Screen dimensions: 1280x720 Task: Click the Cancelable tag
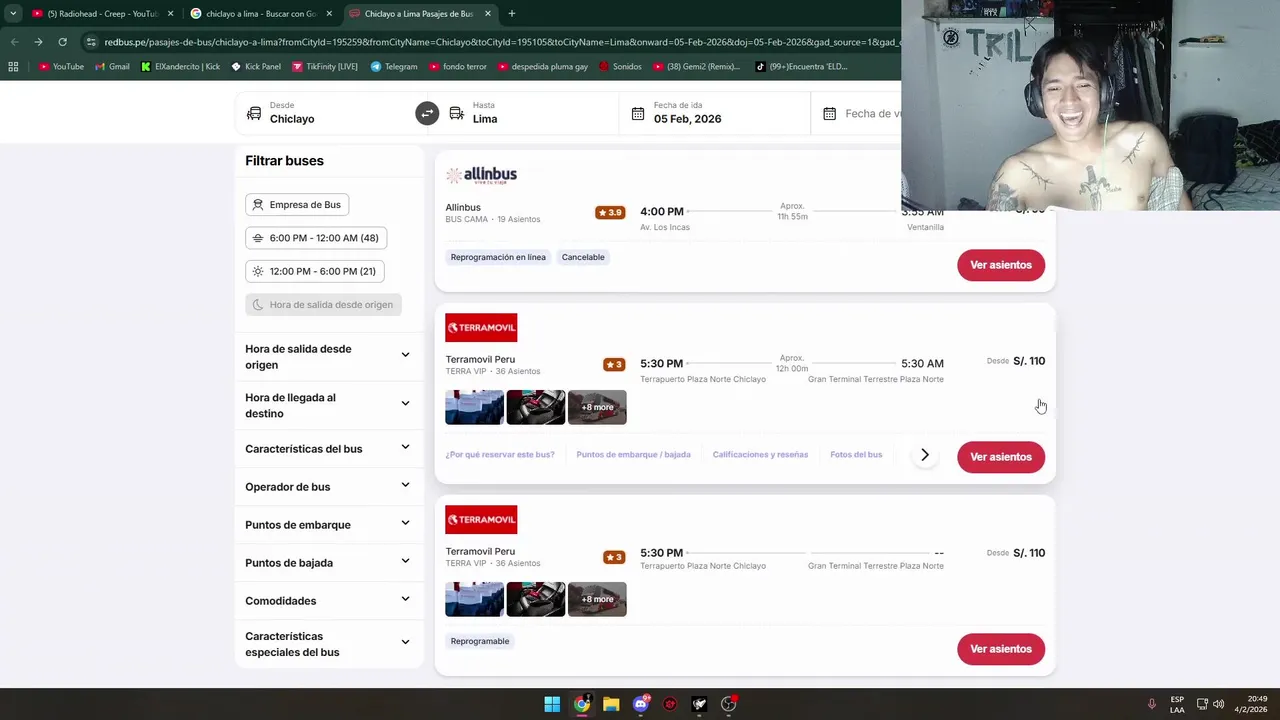pyautogui.click(x=583, y=257)
